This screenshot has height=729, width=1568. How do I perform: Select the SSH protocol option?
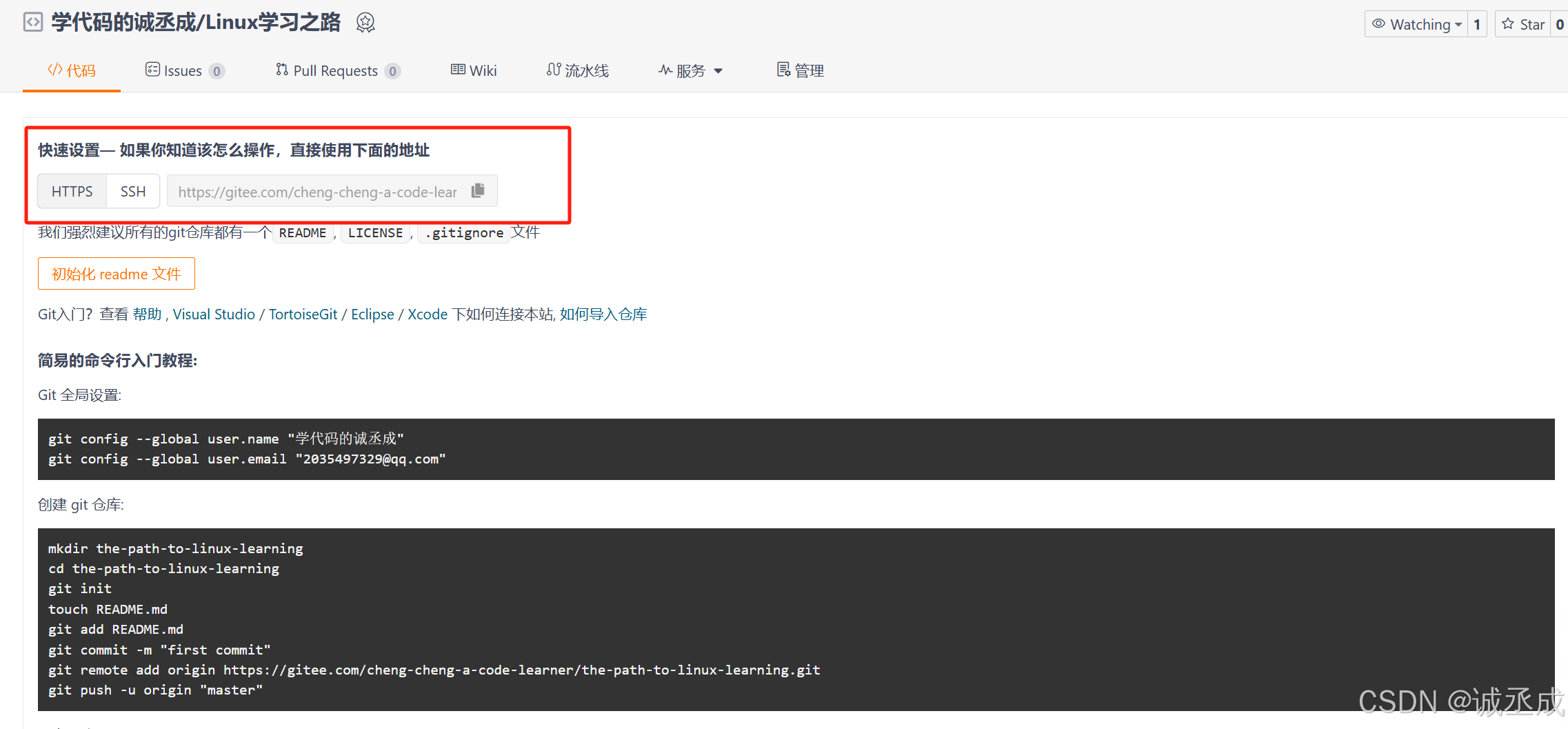[x=133, y=191]
